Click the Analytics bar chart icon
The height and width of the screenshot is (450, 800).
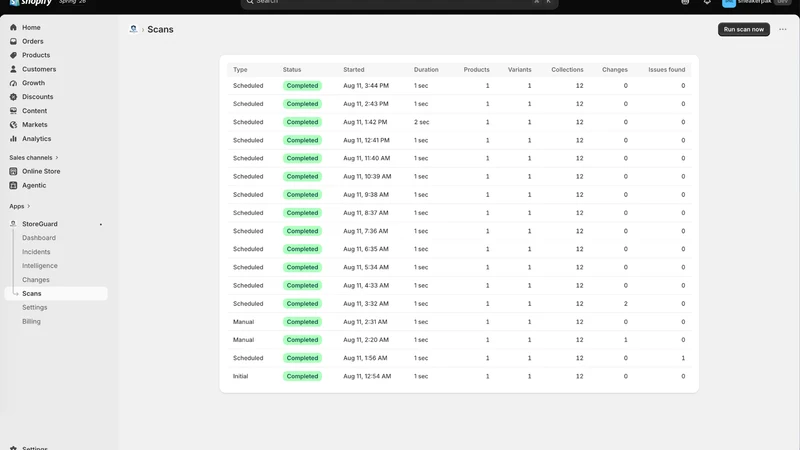pos(13,138)
